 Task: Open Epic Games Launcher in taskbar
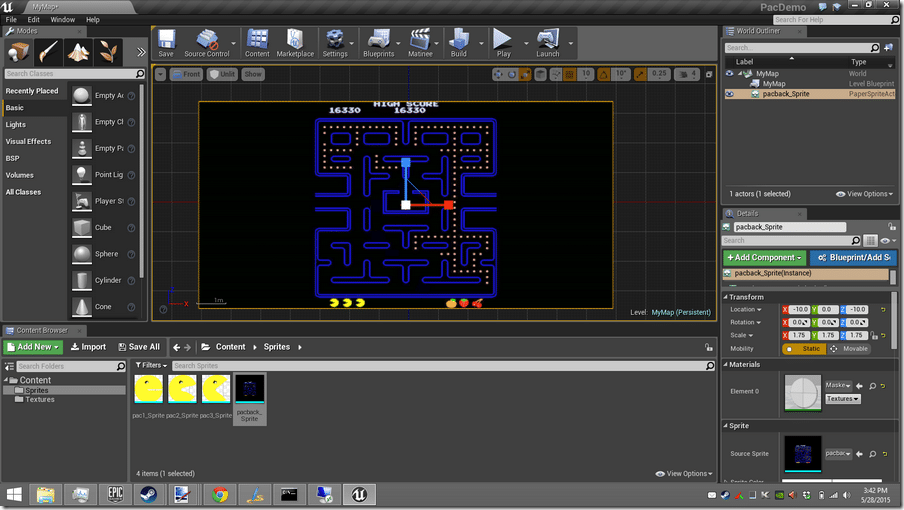pos(115,494)
